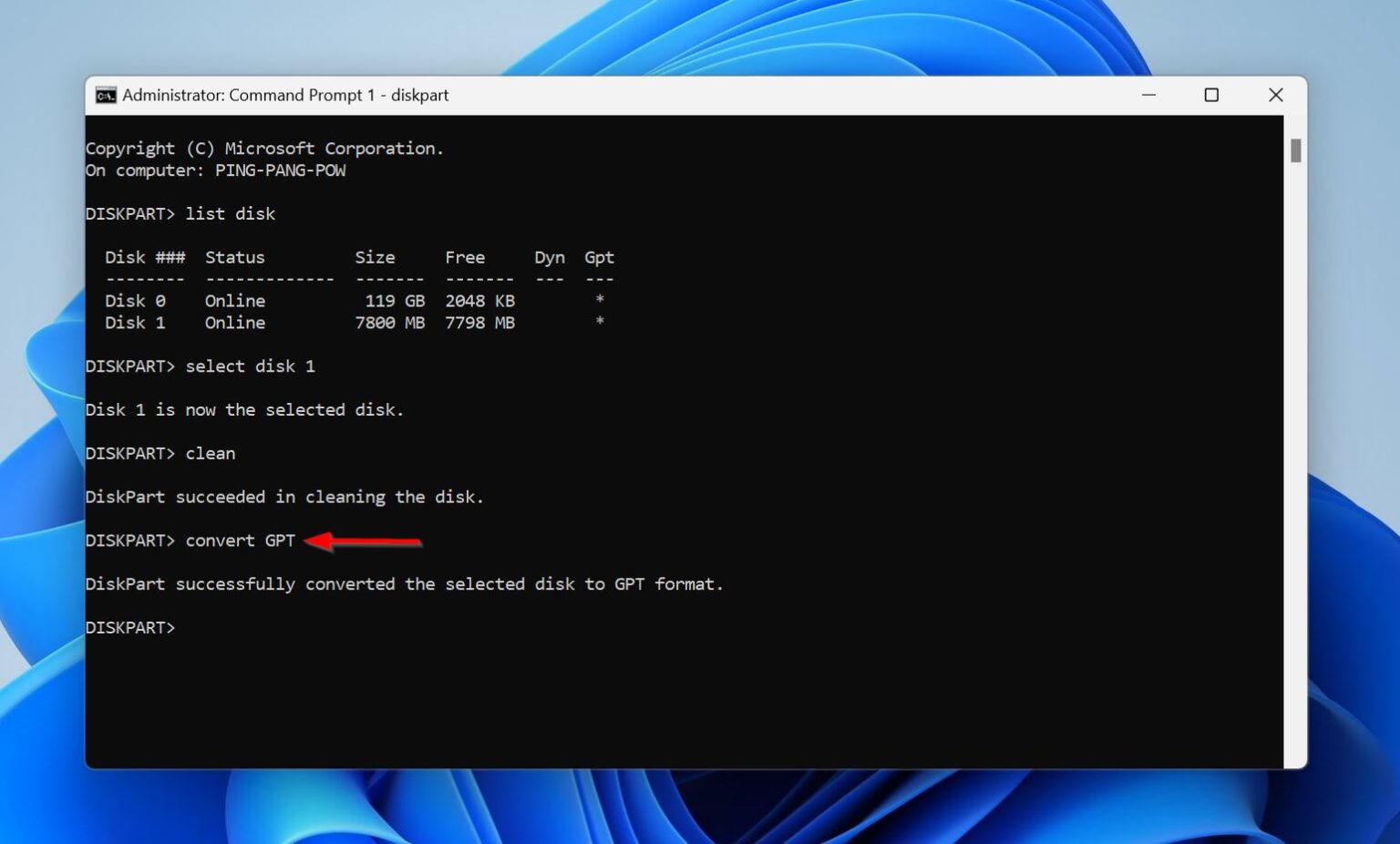Select the 'DiskPart succeeded in cleaning' message

(284, 497)
